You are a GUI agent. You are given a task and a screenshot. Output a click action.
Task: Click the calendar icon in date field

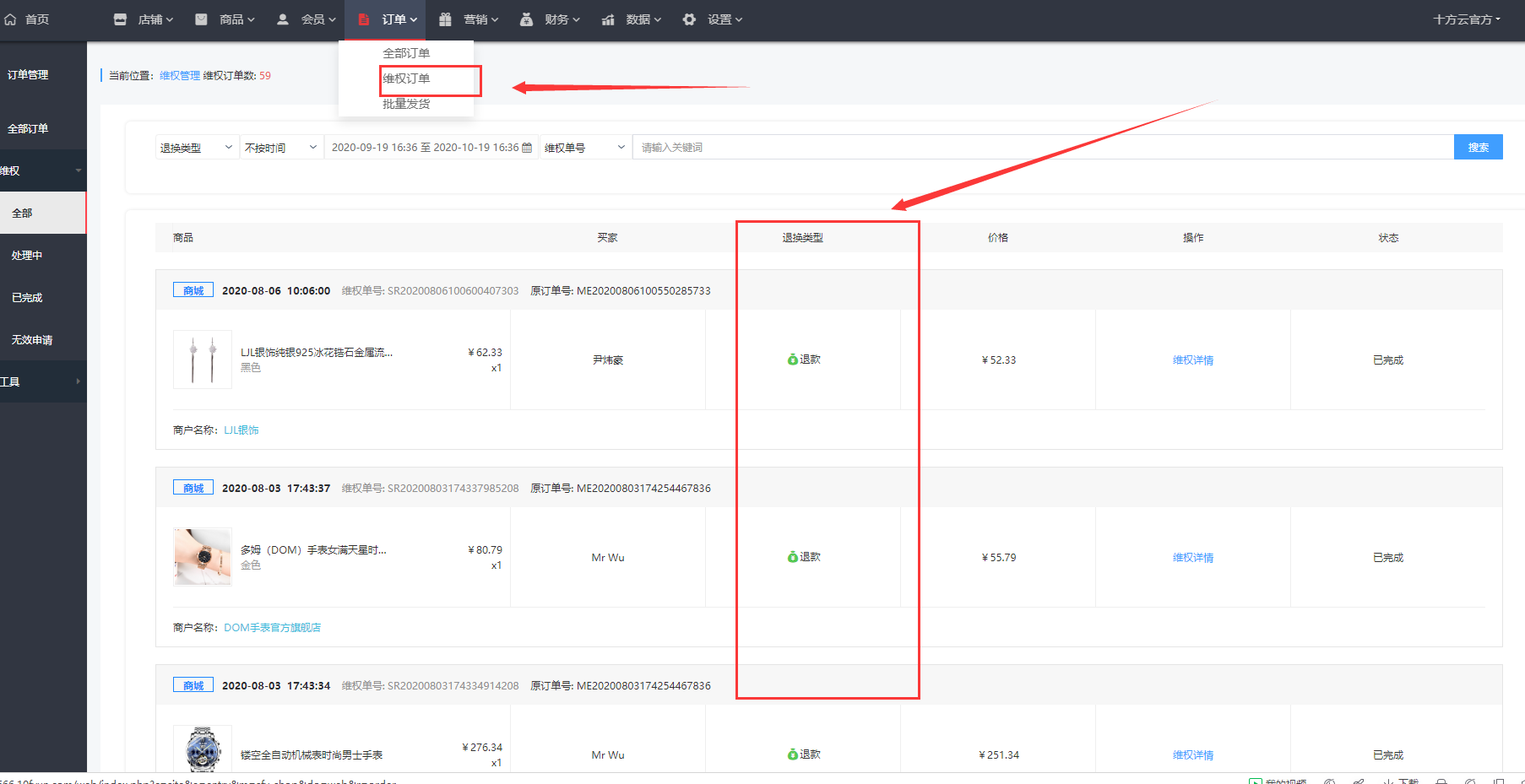(x=527, y=148)
